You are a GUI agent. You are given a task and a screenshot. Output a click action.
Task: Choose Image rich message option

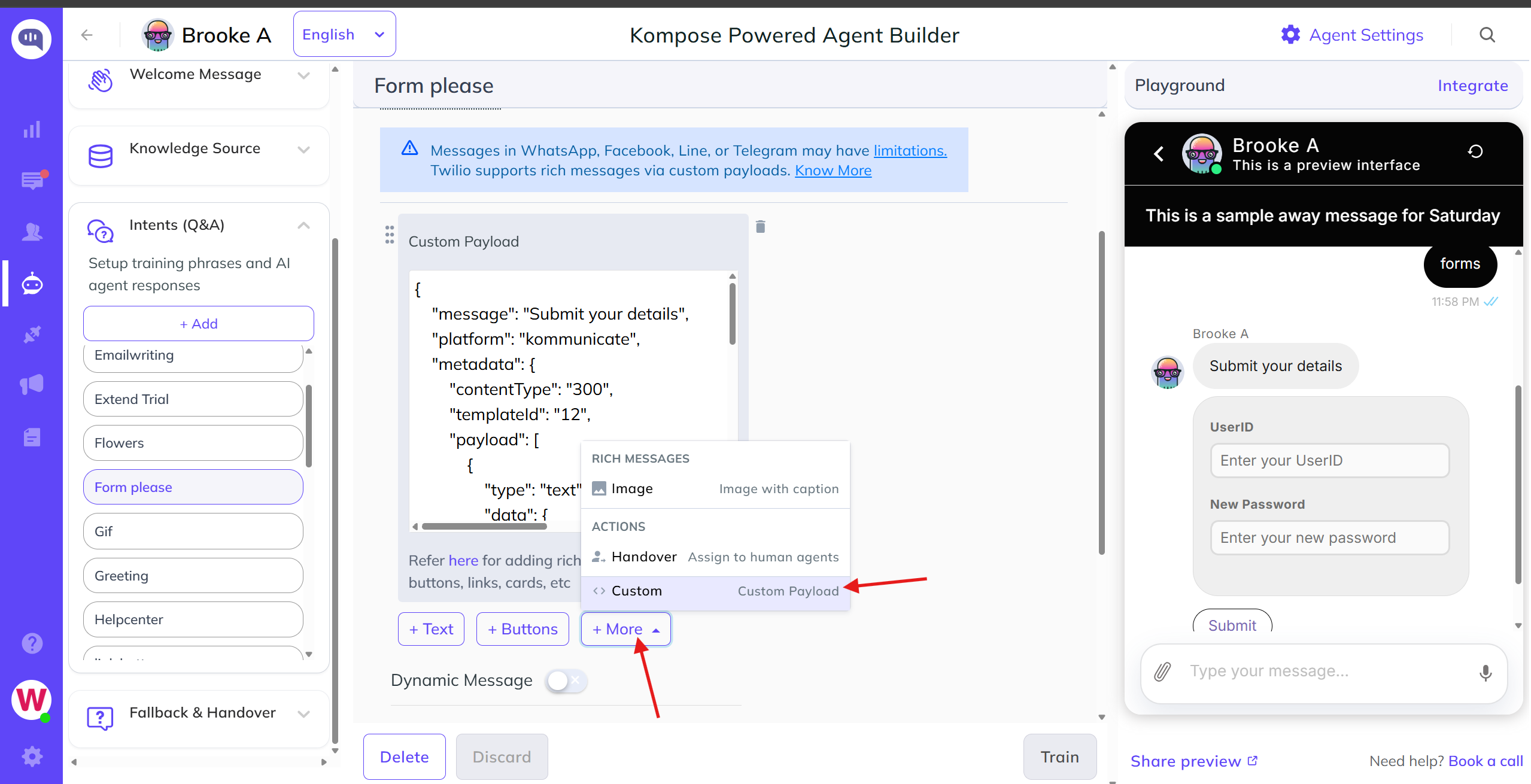click(x=715, y=488)
